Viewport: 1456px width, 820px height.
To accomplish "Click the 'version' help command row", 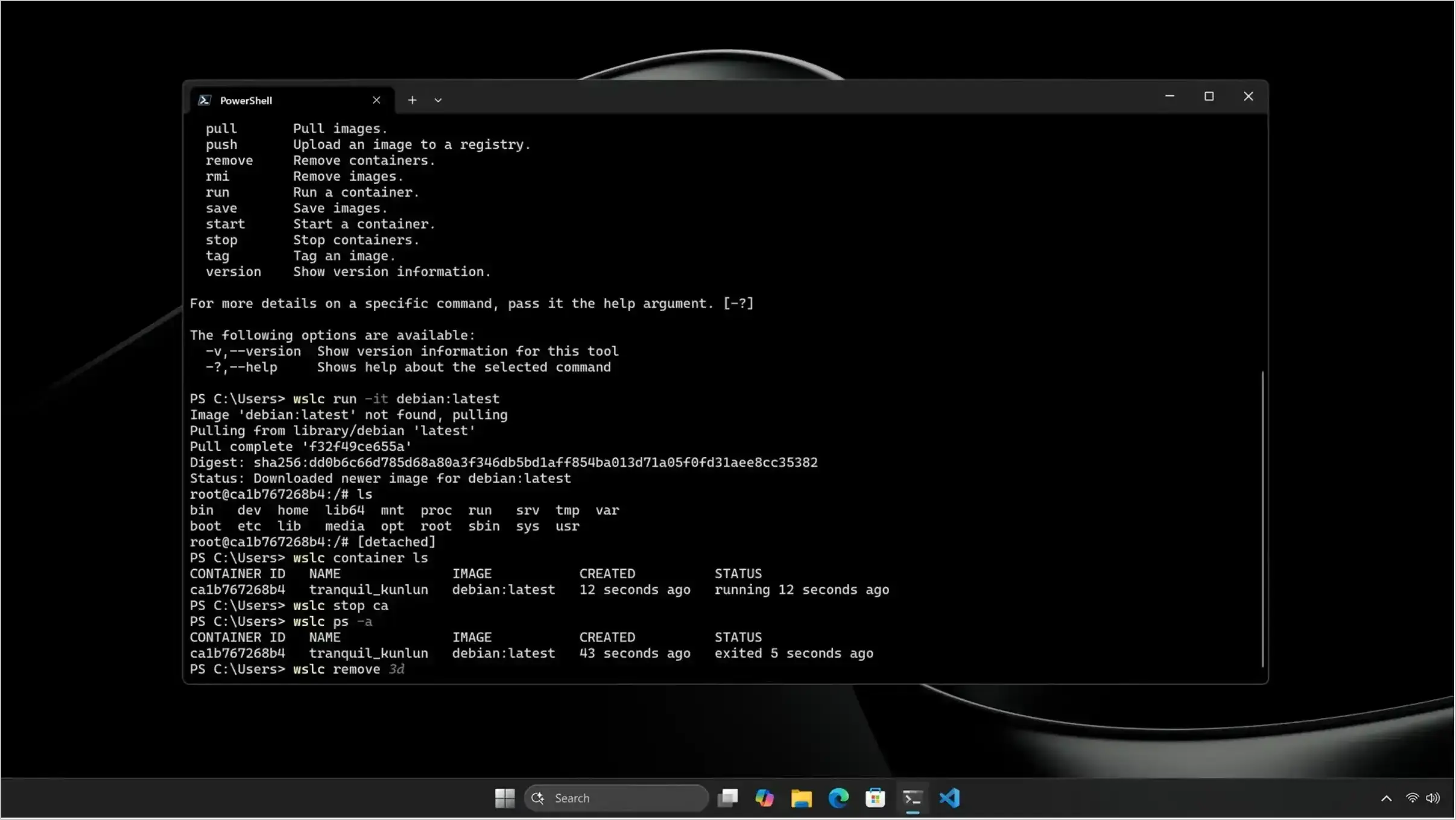I will (349, 272).
